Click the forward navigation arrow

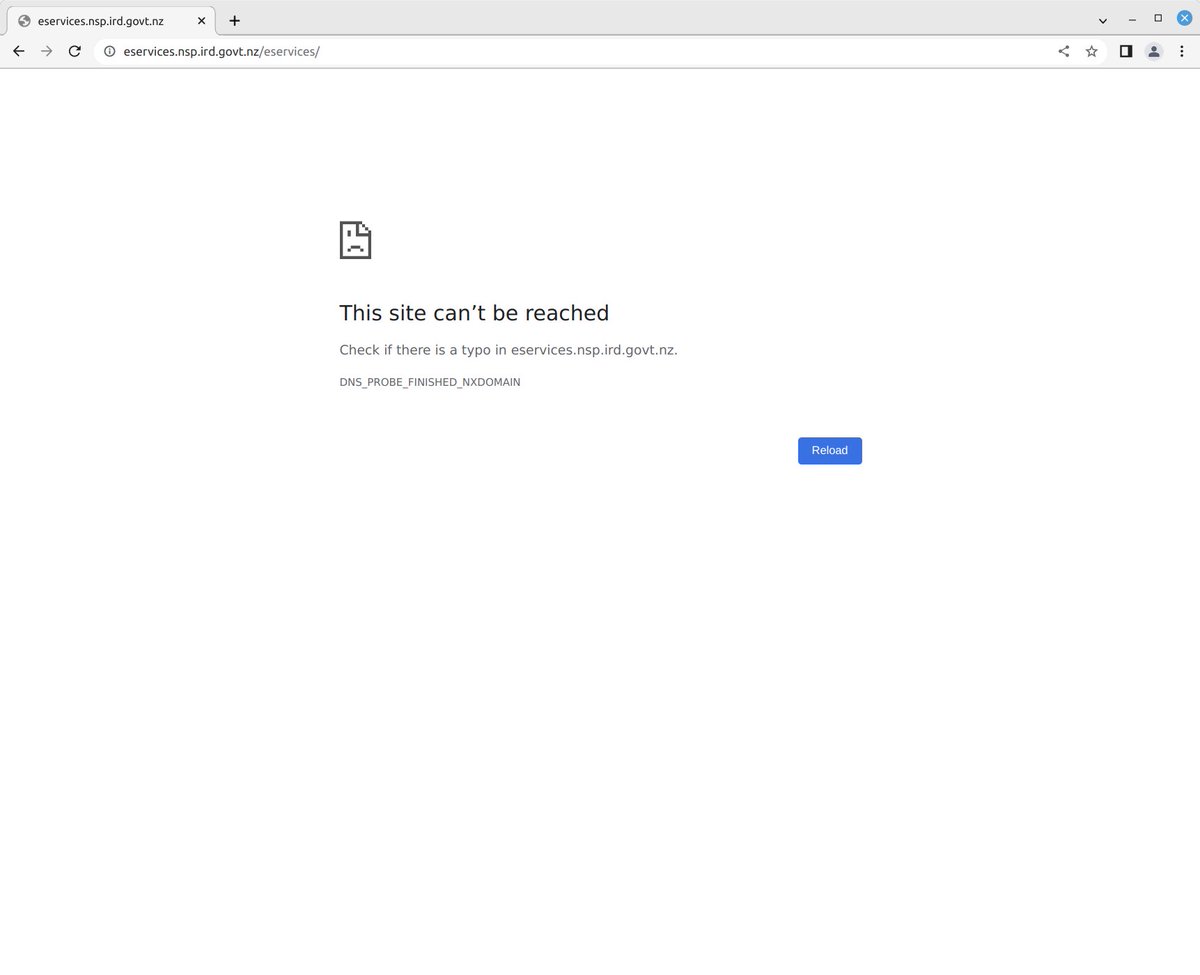click(x=46, y=51)
